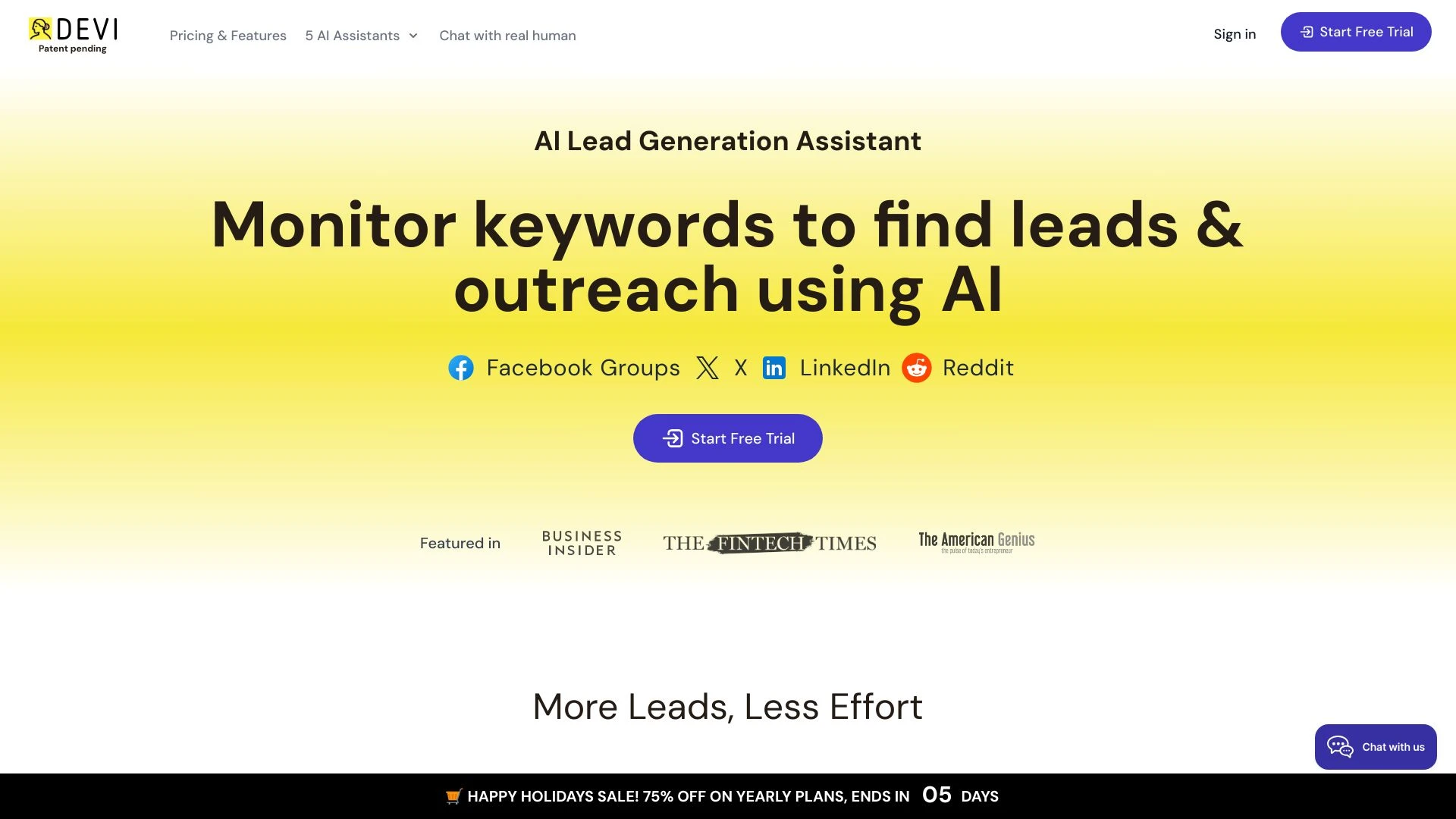Click the Chat with real human menu item

[507, 35]
